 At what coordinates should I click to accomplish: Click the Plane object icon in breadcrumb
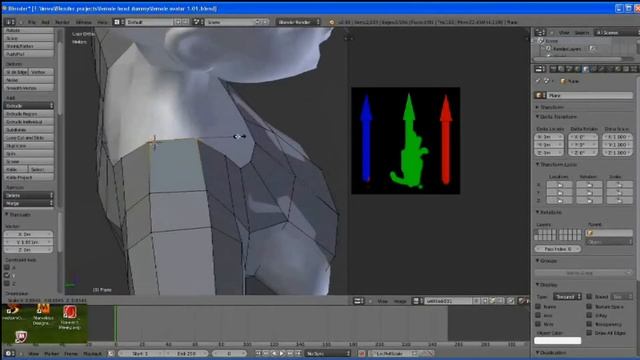pyautogui.click(x=563, y=81)
